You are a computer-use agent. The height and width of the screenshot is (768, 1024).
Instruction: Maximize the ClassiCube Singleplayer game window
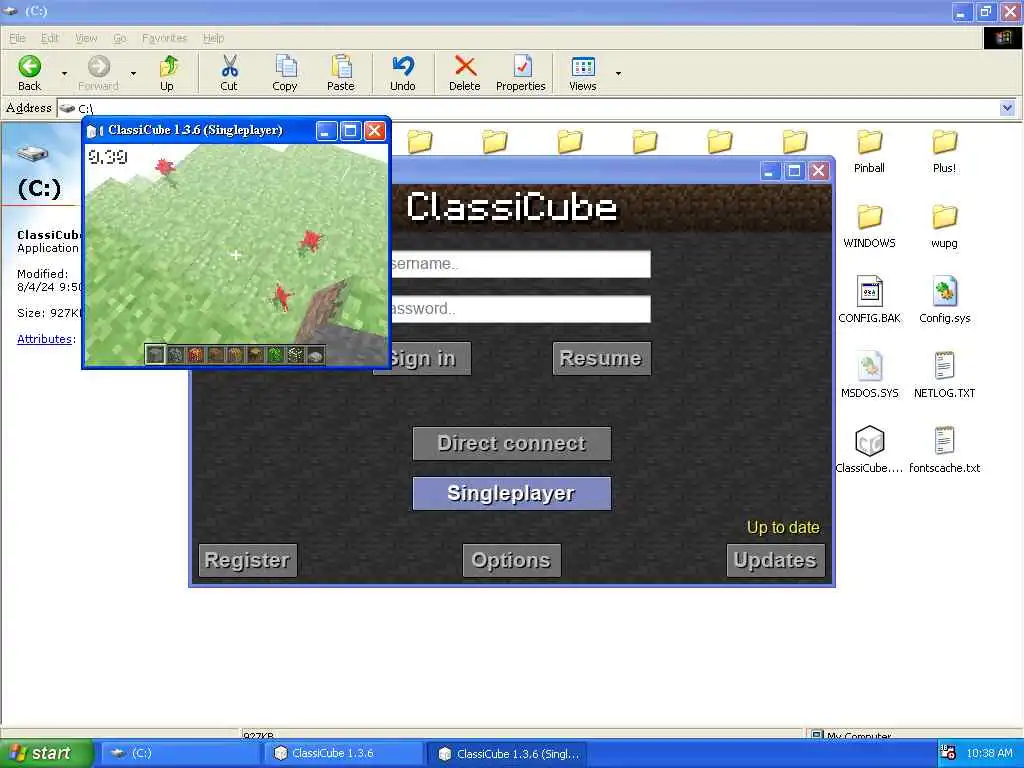coord(350,131)
